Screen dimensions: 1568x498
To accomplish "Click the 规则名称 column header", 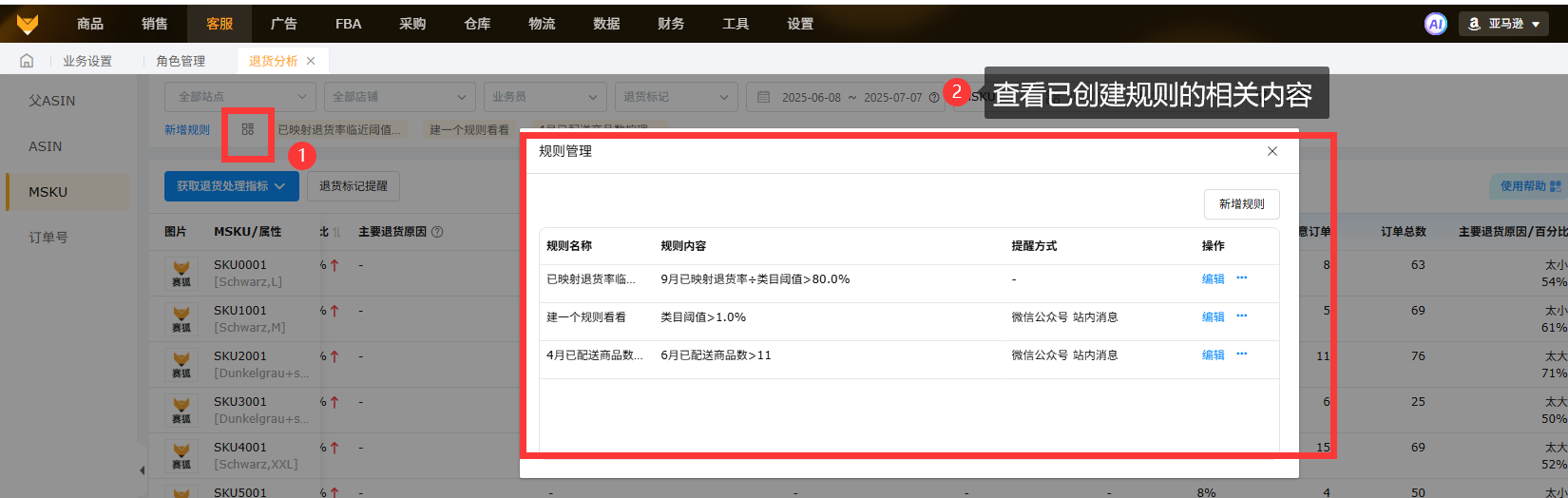I will 569,246.
